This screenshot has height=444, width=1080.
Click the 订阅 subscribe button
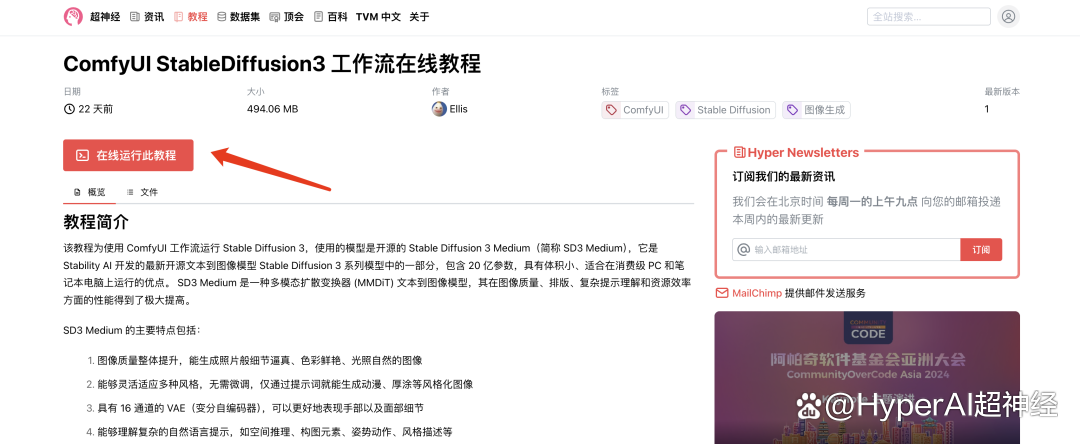point(981,249)
